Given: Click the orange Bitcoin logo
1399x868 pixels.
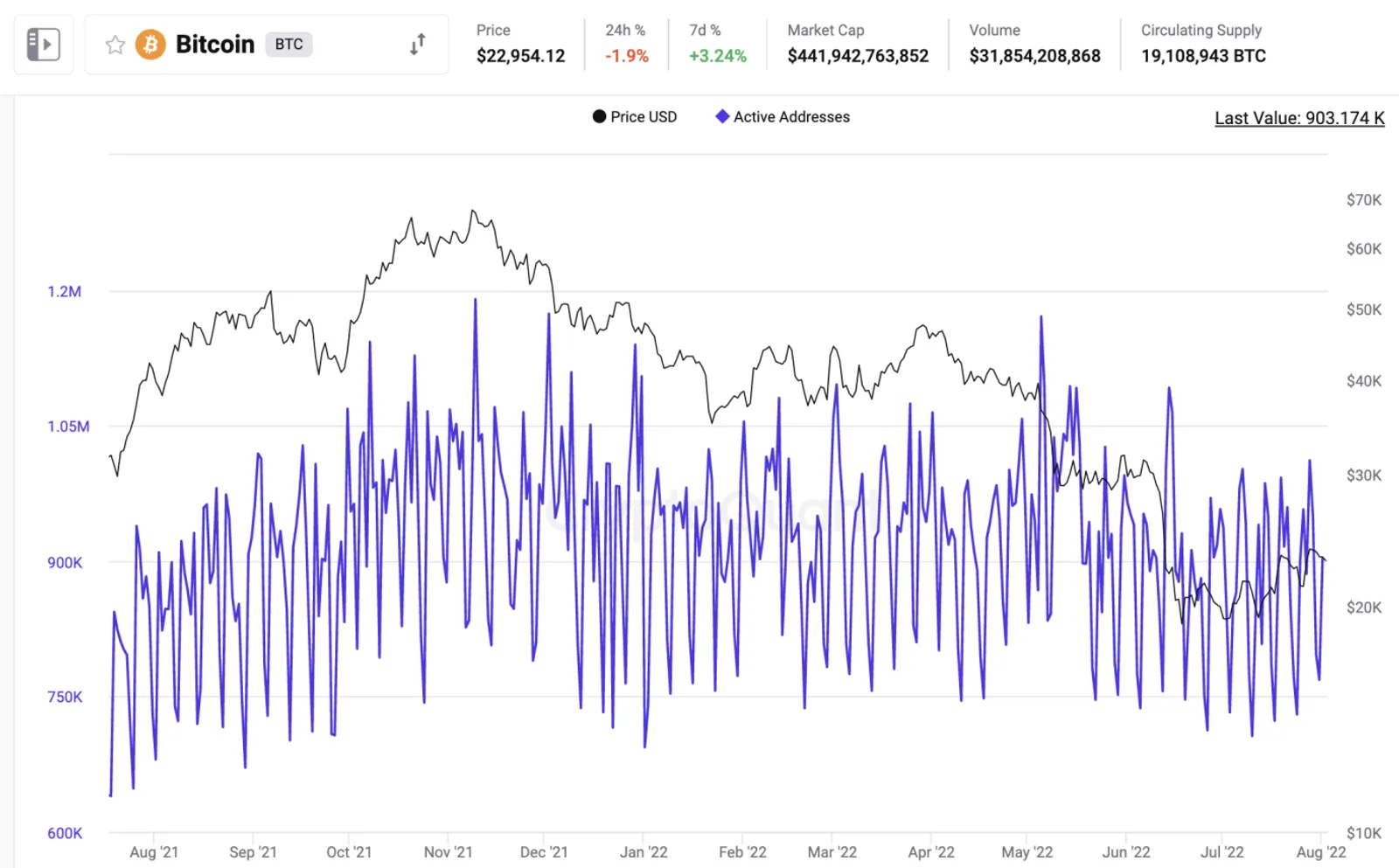Looking at the screenshot, I should (150, 45).
